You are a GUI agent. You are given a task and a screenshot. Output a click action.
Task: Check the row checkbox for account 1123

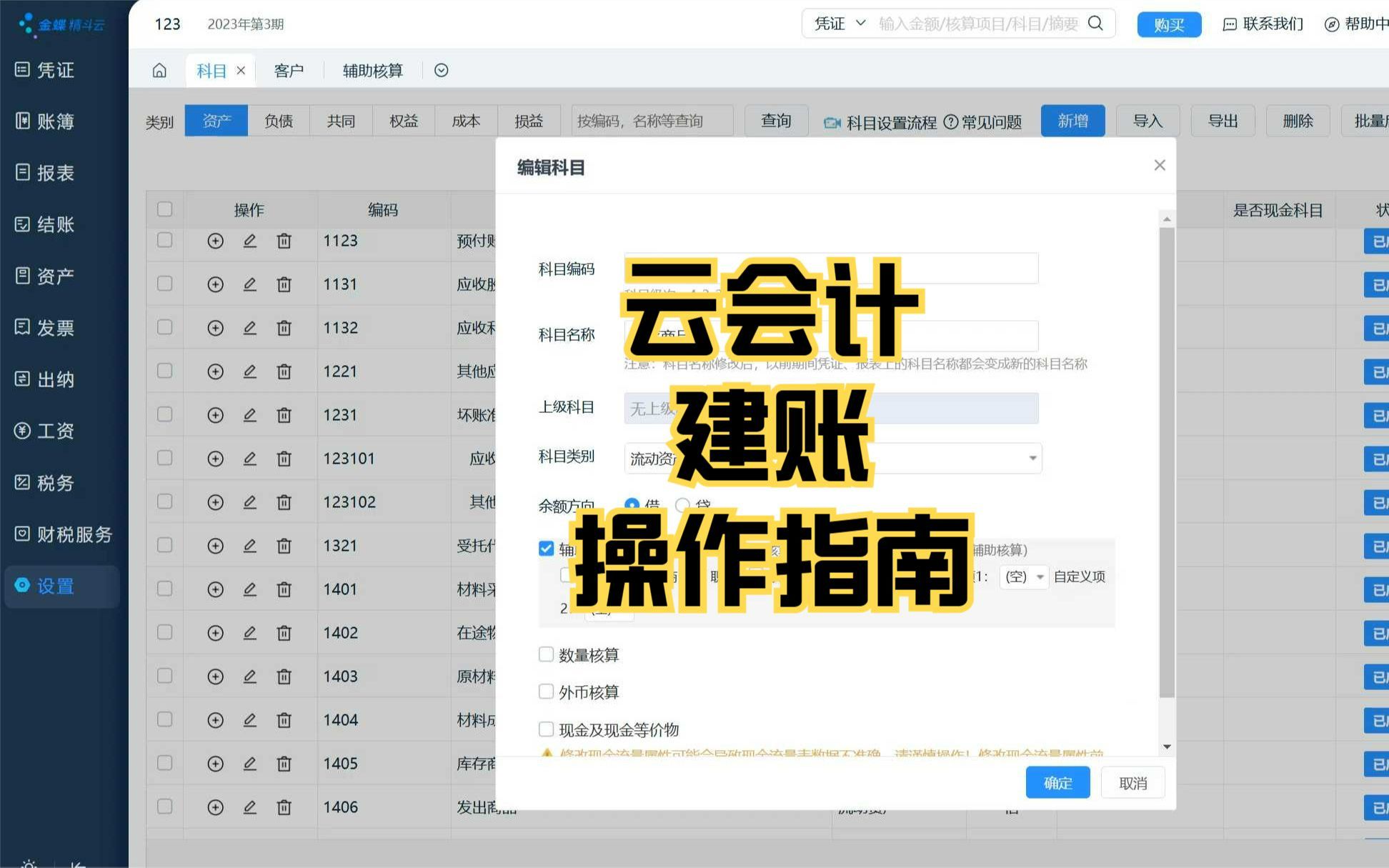pos(165,240)
